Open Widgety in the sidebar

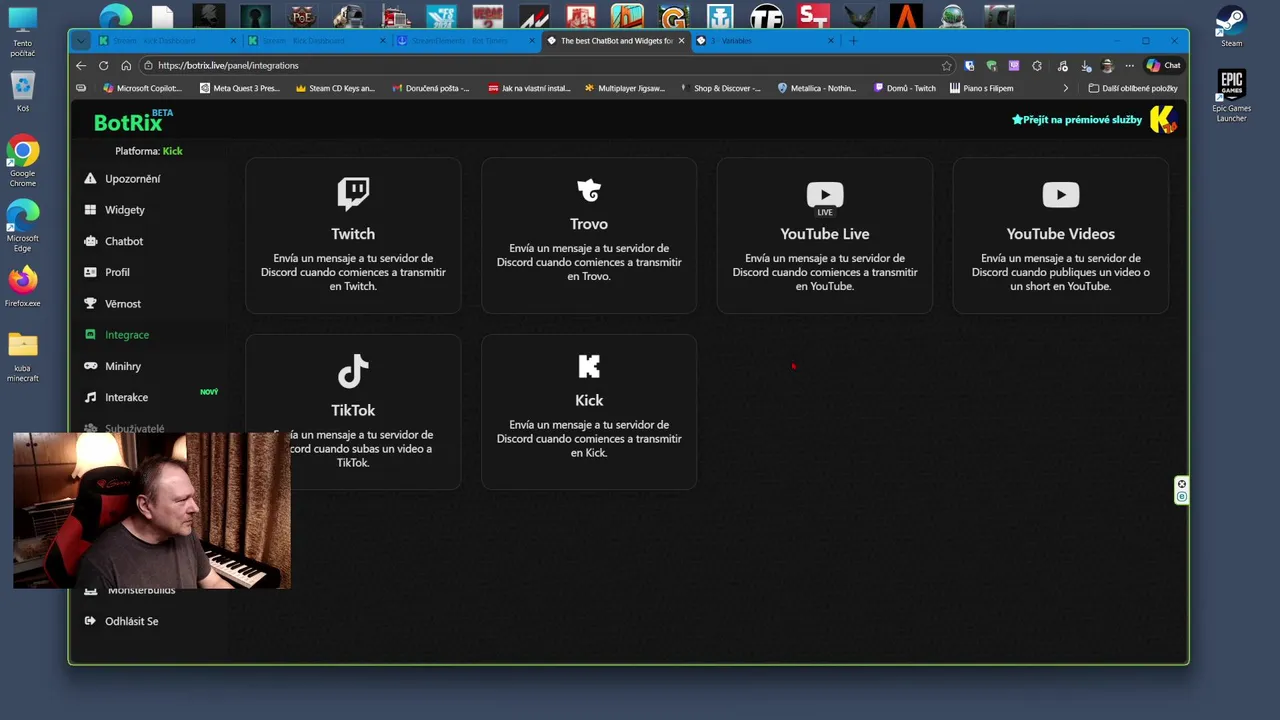(x=125, y=210)
